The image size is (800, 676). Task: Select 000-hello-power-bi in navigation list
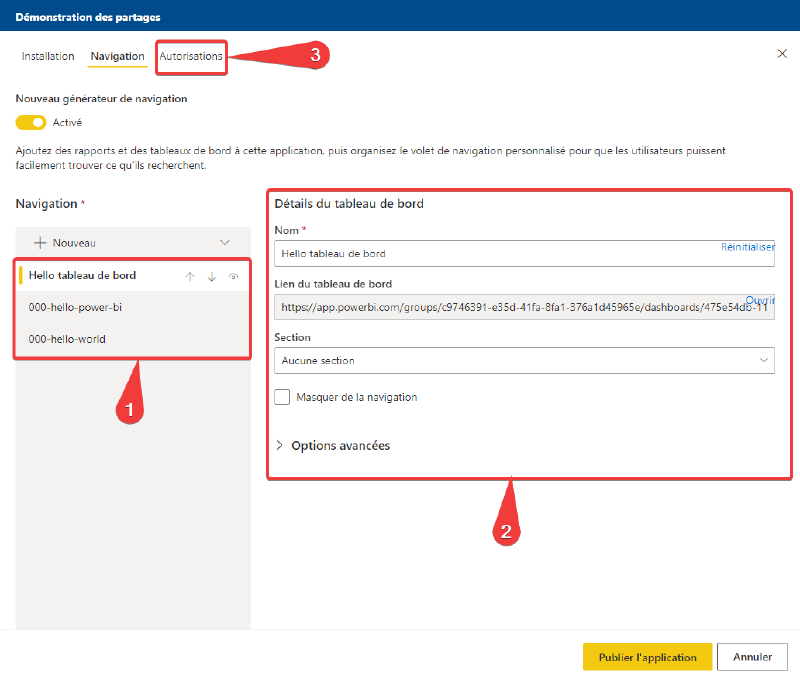[132, 307]
